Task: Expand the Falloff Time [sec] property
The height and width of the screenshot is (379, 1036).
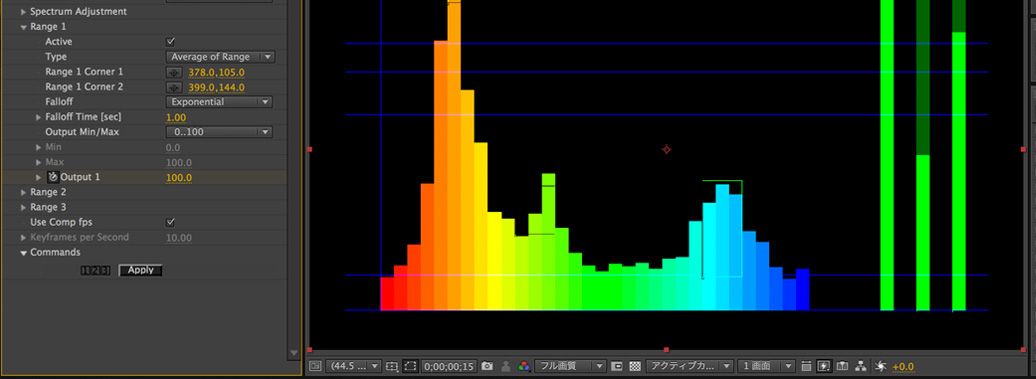Action: [38, 117]
